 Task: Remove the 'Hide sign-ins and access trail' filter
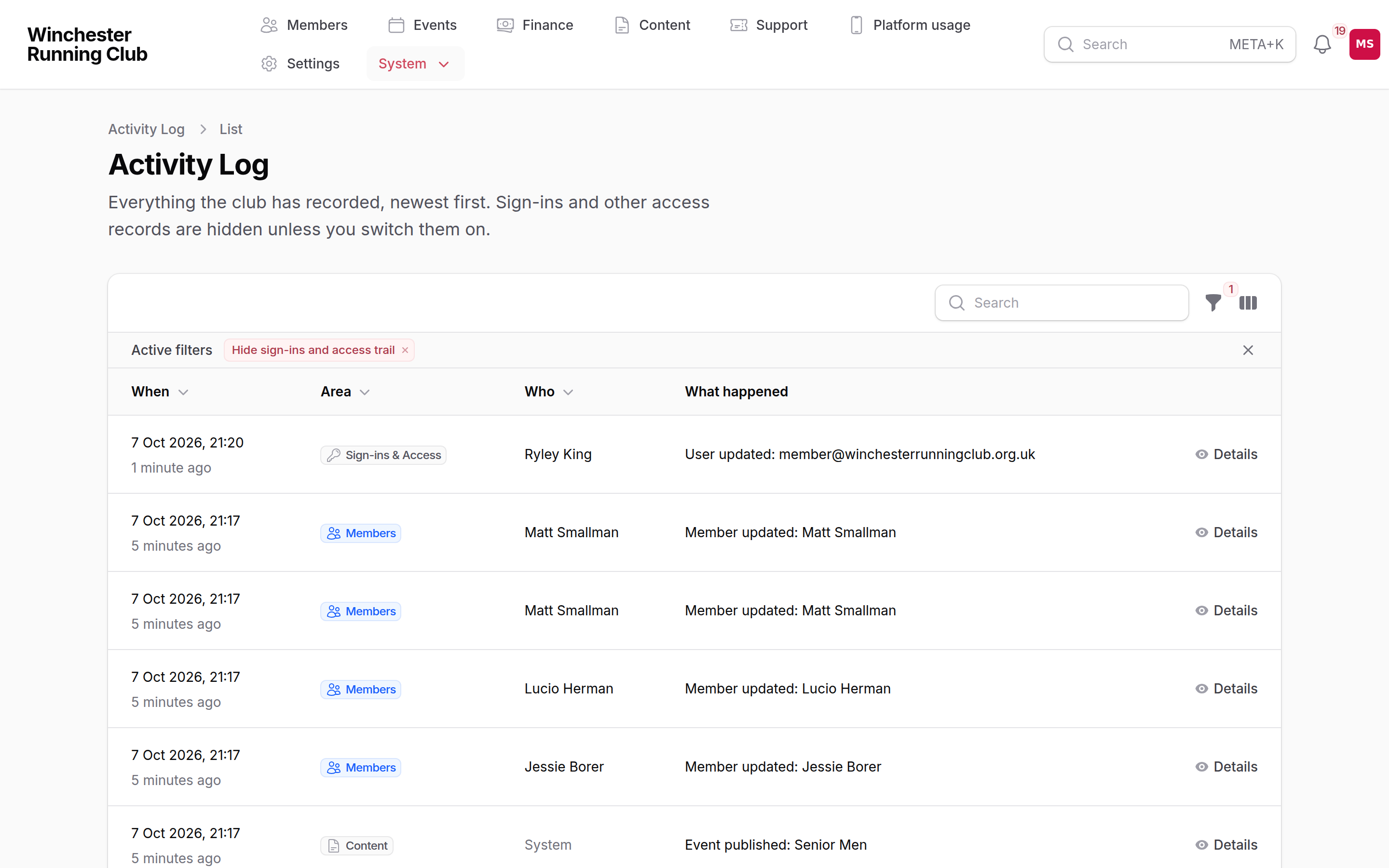405,350
